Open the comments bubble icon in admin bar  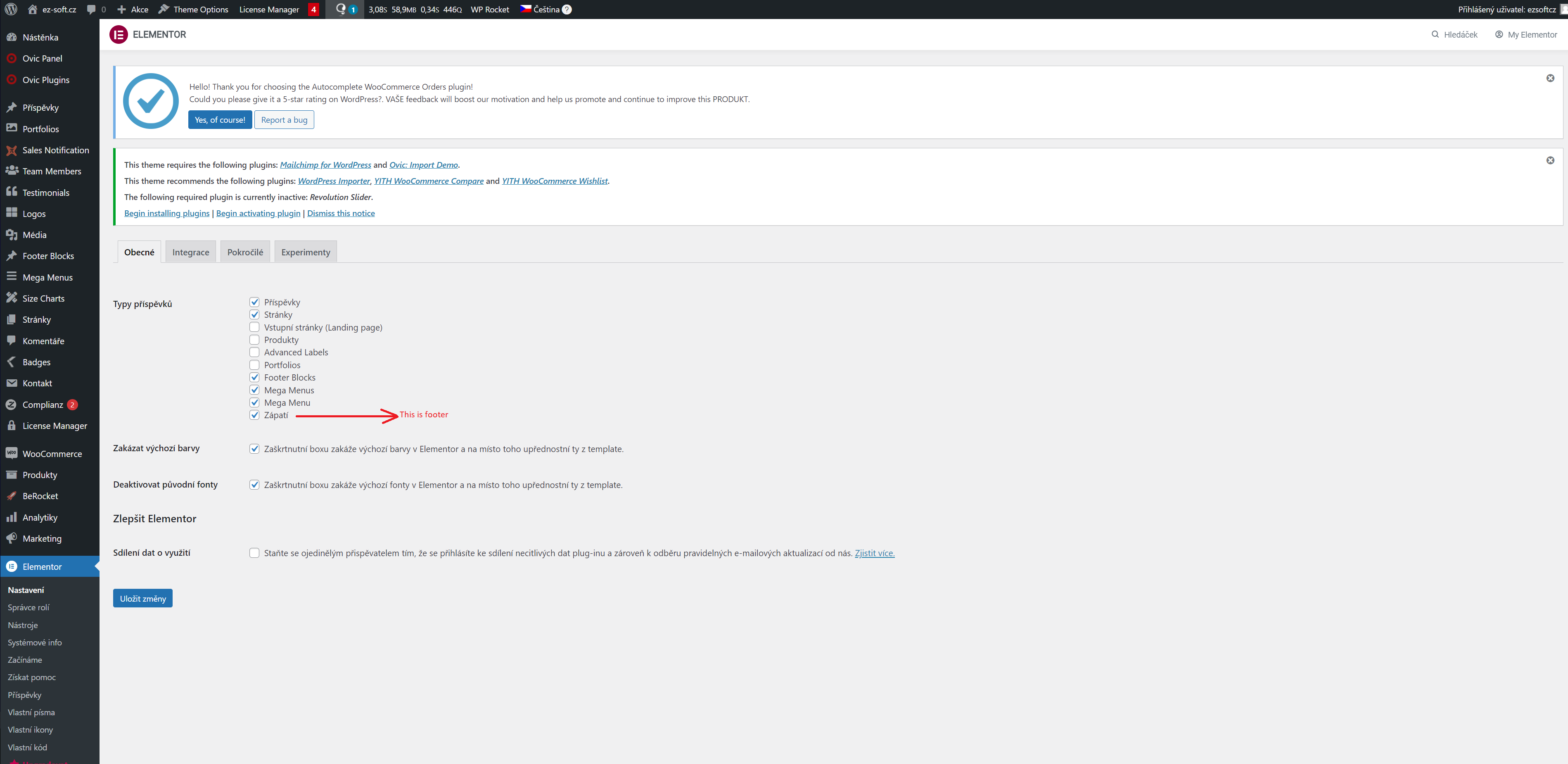[x=91, y=9]
